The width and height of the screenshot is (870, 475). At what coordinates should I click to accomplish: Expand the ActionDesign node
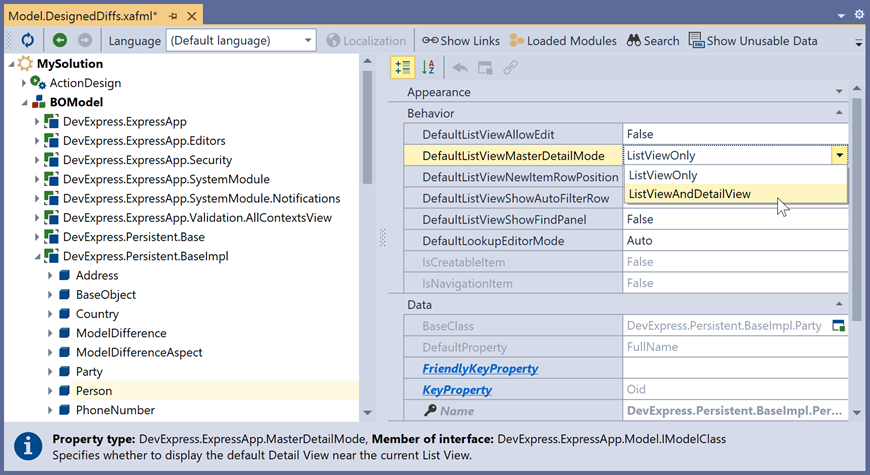(x=24, y=83)
